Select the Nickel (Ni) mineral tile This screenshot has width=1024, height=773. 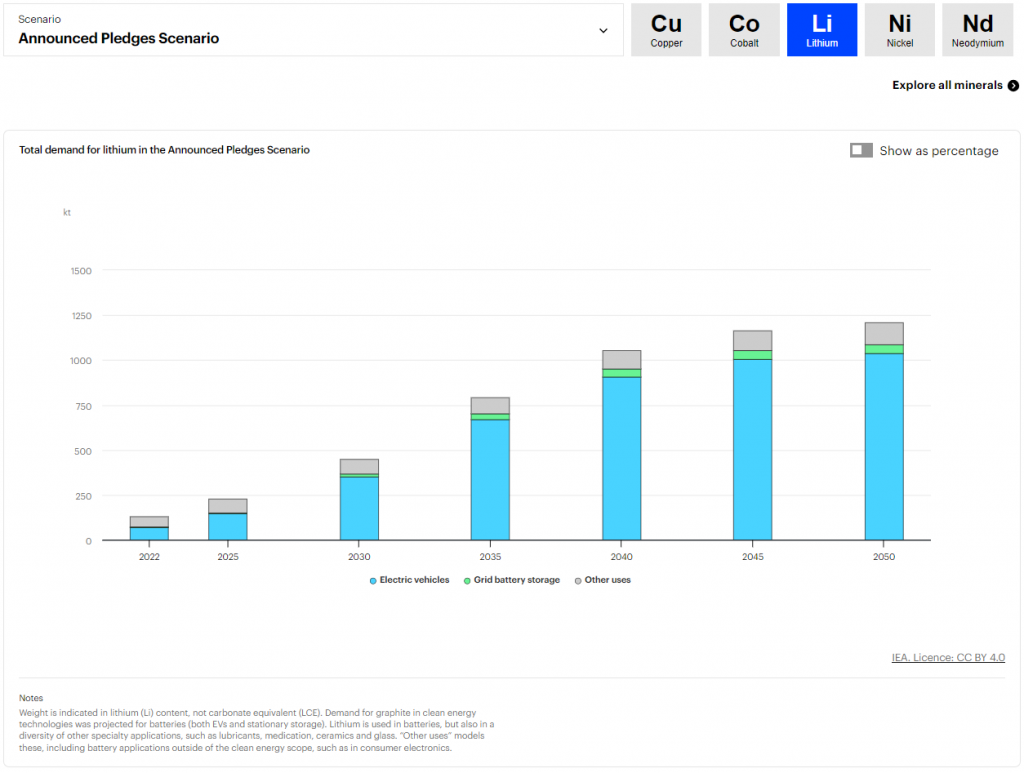pos(899,30)
